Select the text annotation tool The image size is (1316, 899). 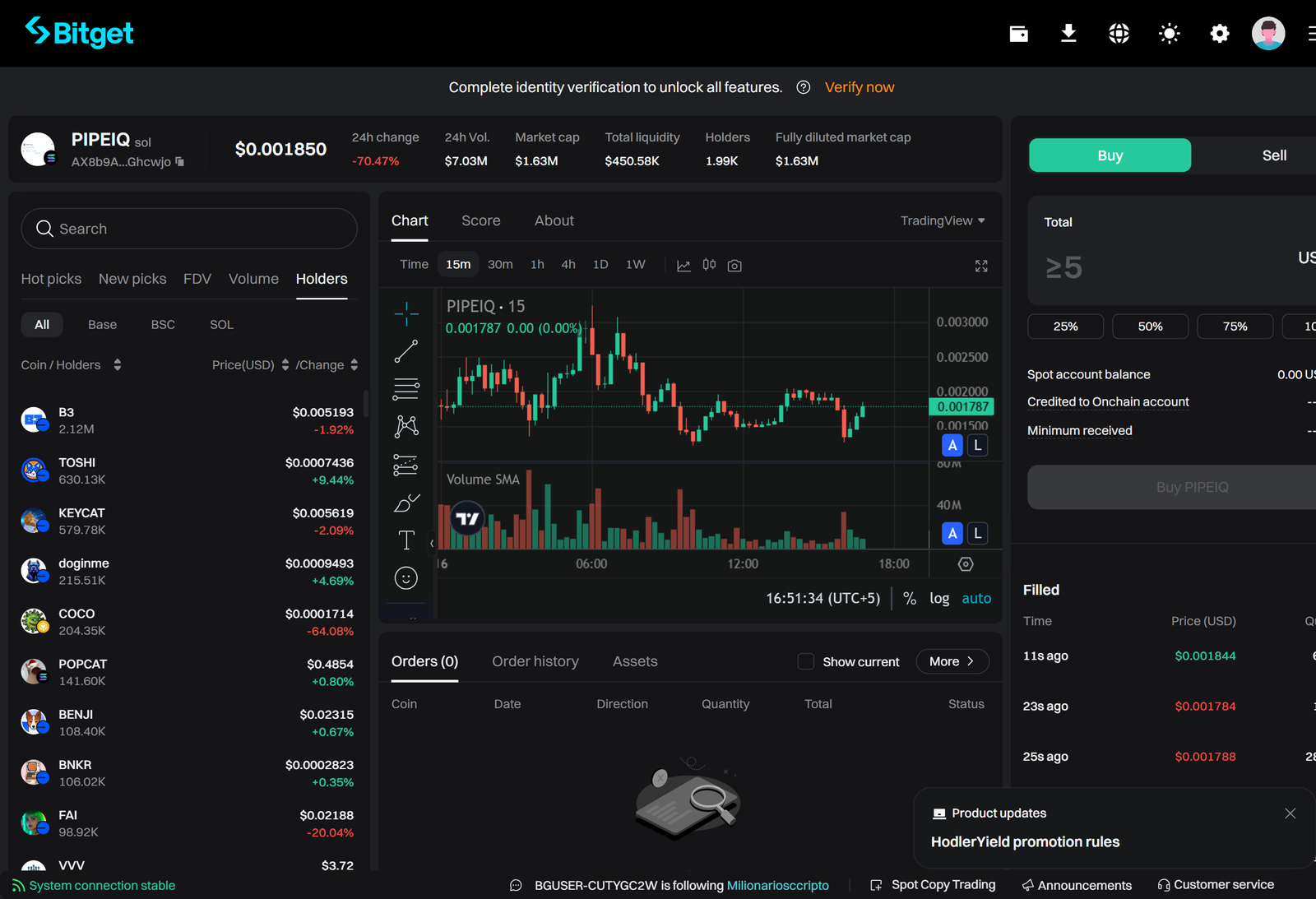(x=406, y=541)
